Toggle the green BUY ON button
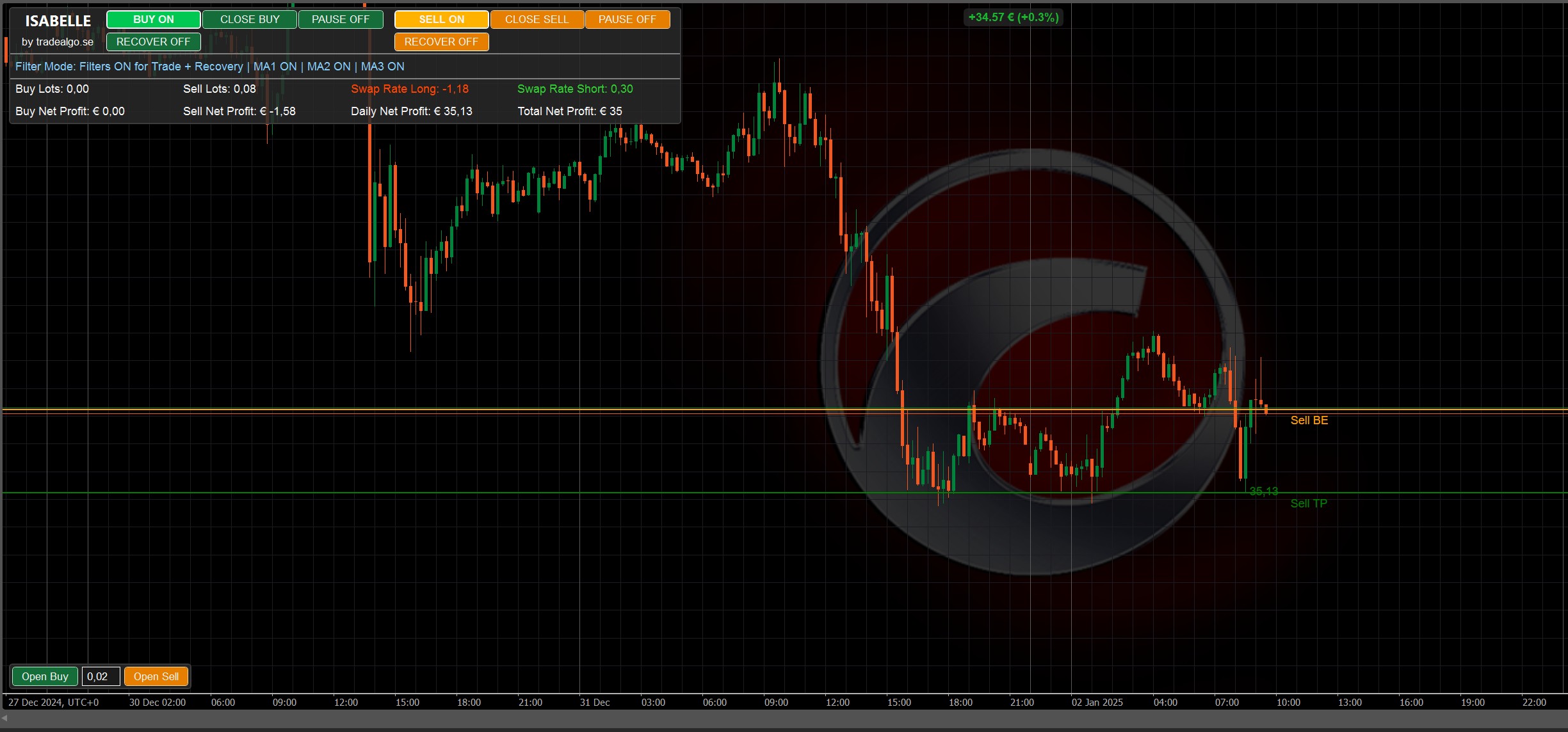Screen dimensions: 1568x732 pyautogui.click(x=153, y=19)
